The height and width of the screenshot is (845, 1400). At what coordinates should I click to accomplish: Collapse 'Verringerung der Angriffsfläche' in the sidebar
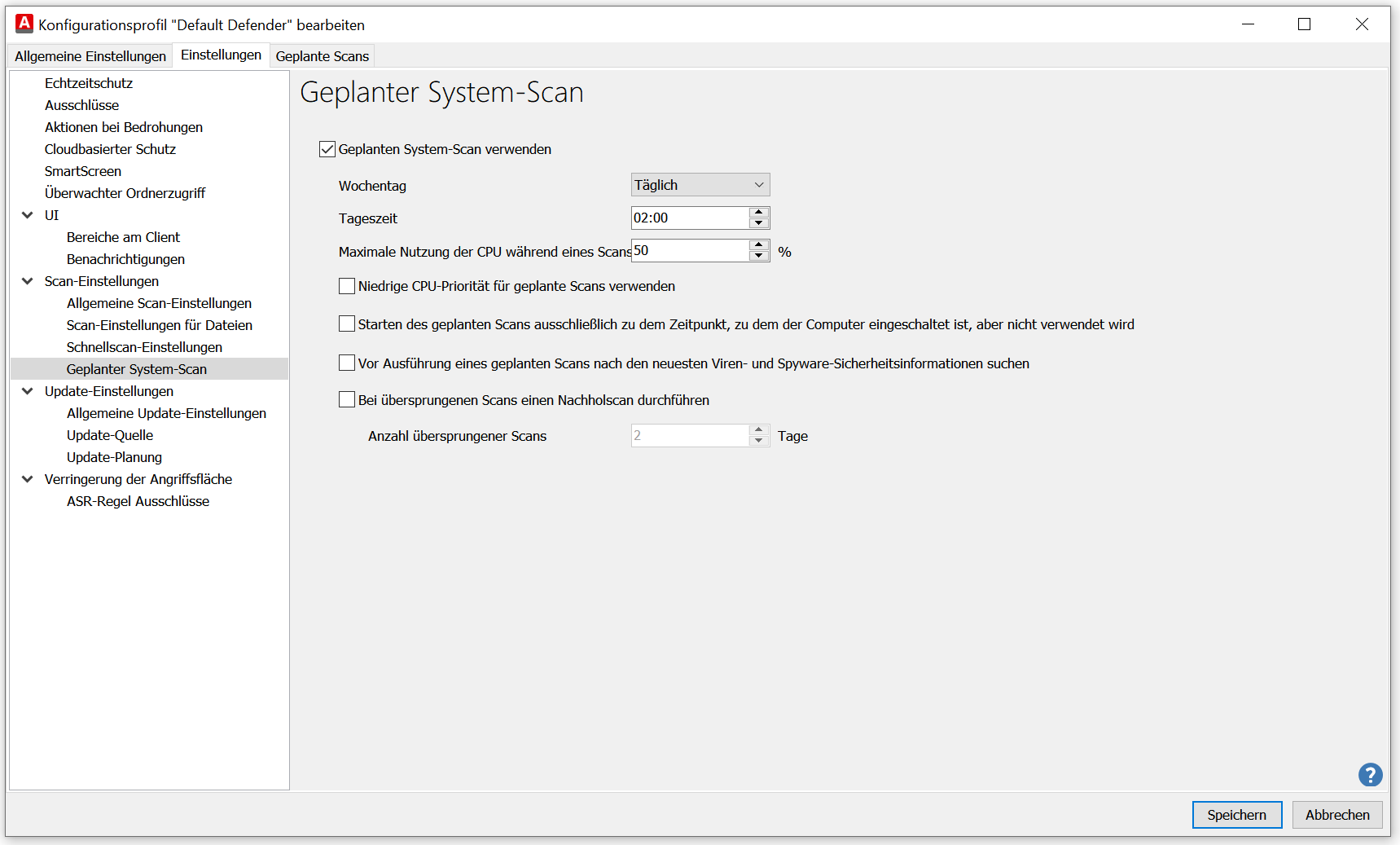28,479
